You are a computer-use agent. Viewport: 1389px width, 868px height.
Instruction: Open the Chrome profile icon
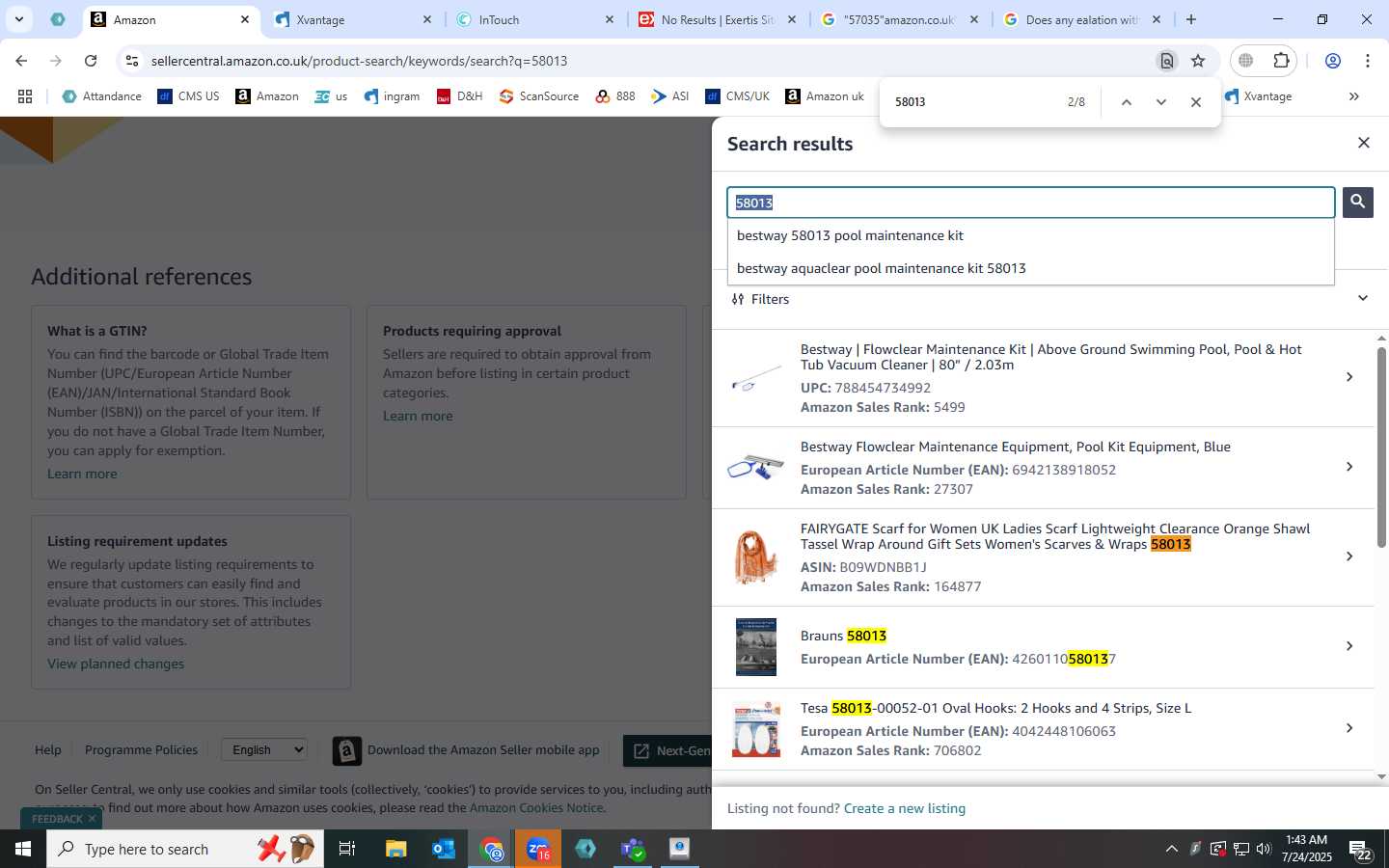(1332, 61)
